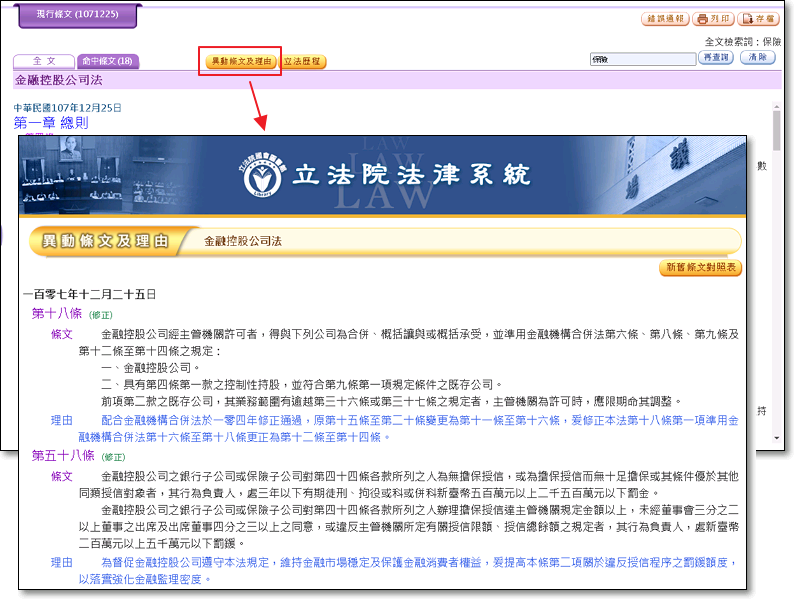Open the 現行條文 (1071225) tab
The image size is (794, 602).
tap(75, 15)
